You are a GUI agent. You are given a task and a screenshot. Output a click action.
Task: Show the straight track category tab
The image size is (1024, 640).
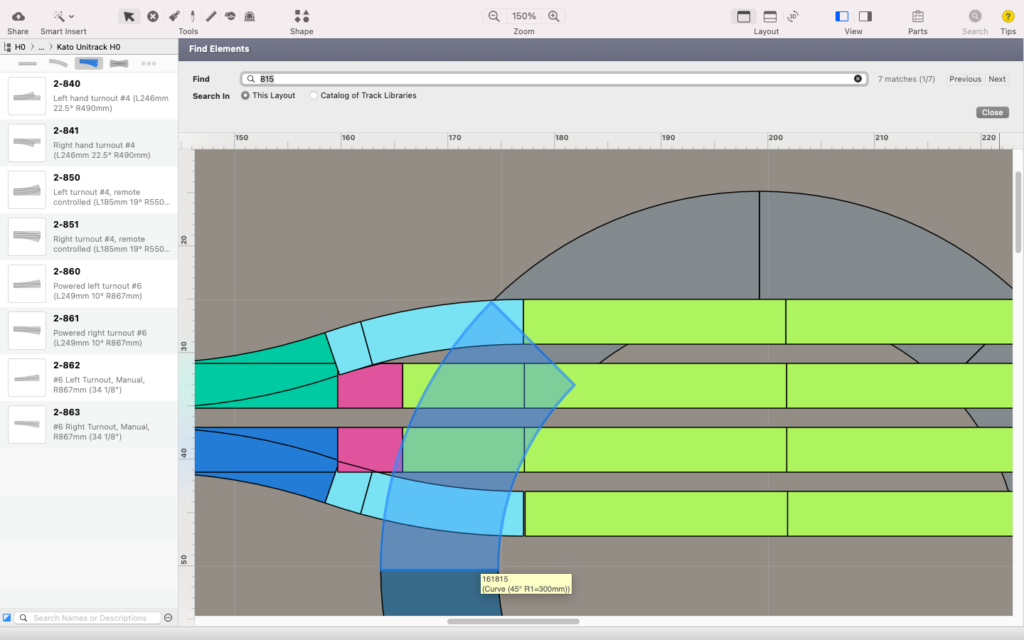pos(27,63)
